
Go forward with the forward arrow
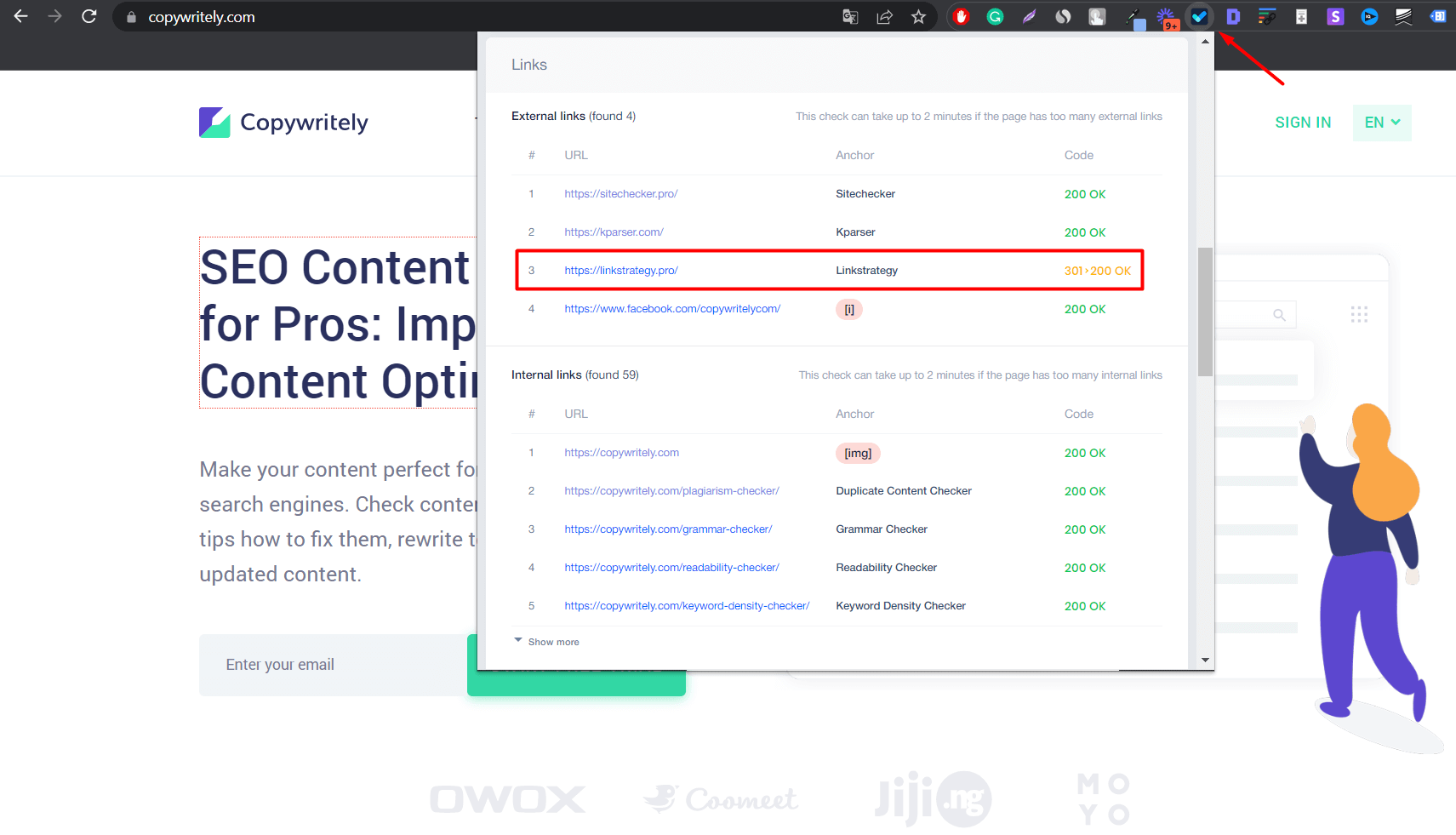[x=55, y=16]
